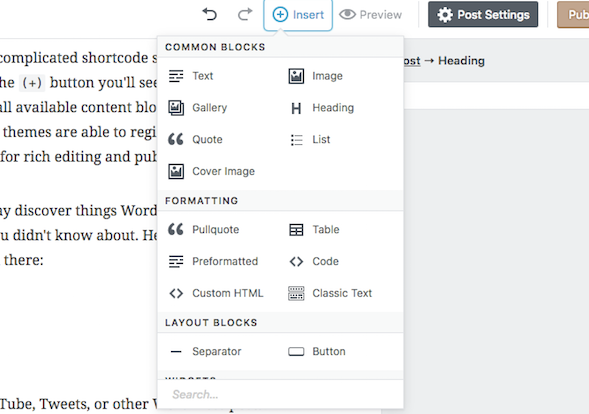Click the Button block icon
Viewport: 589px width, 414px height.
click(296, 352)
